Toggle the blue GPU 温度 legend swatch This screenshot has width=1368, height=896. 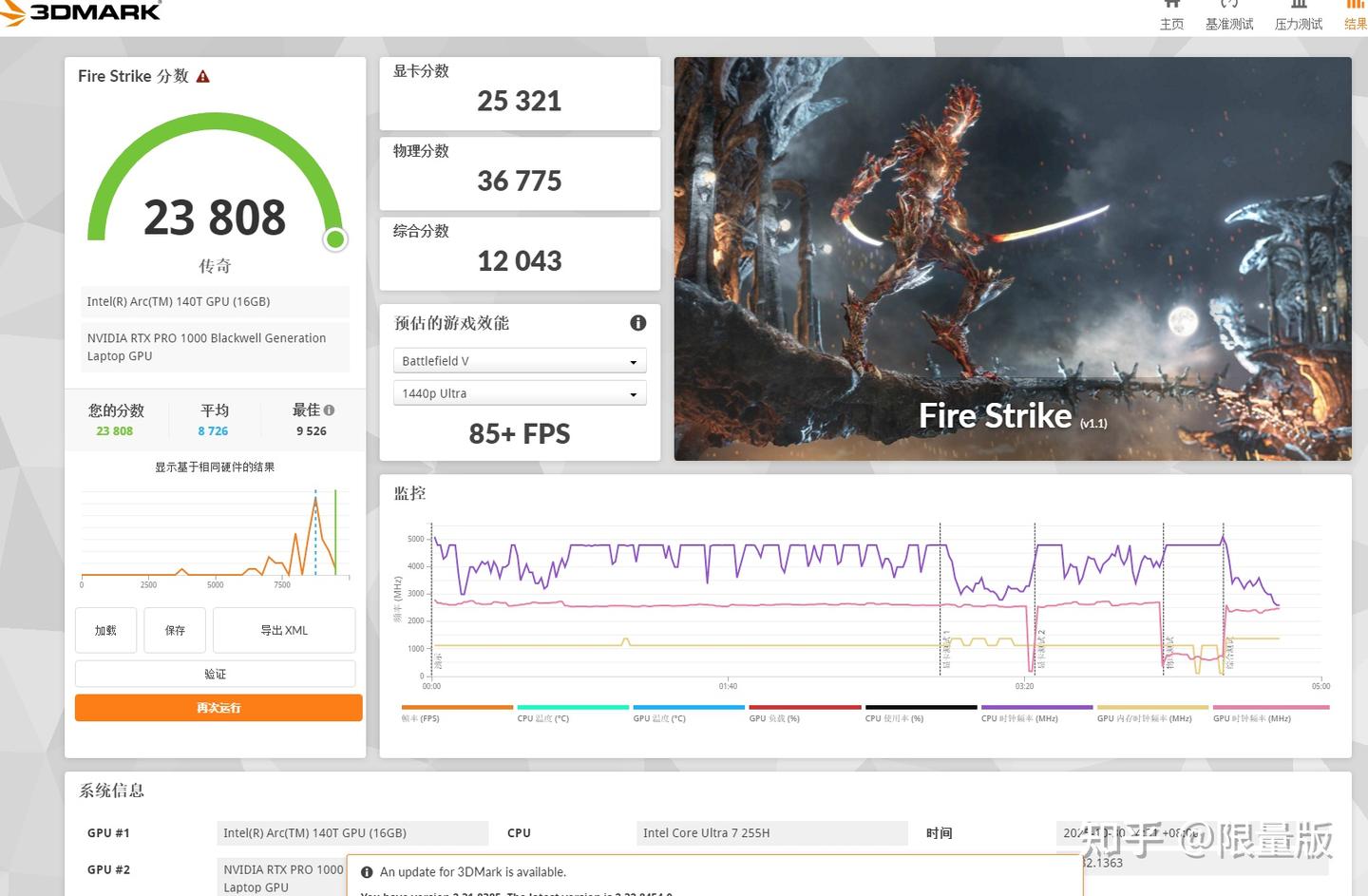click(x=689, y=708)
